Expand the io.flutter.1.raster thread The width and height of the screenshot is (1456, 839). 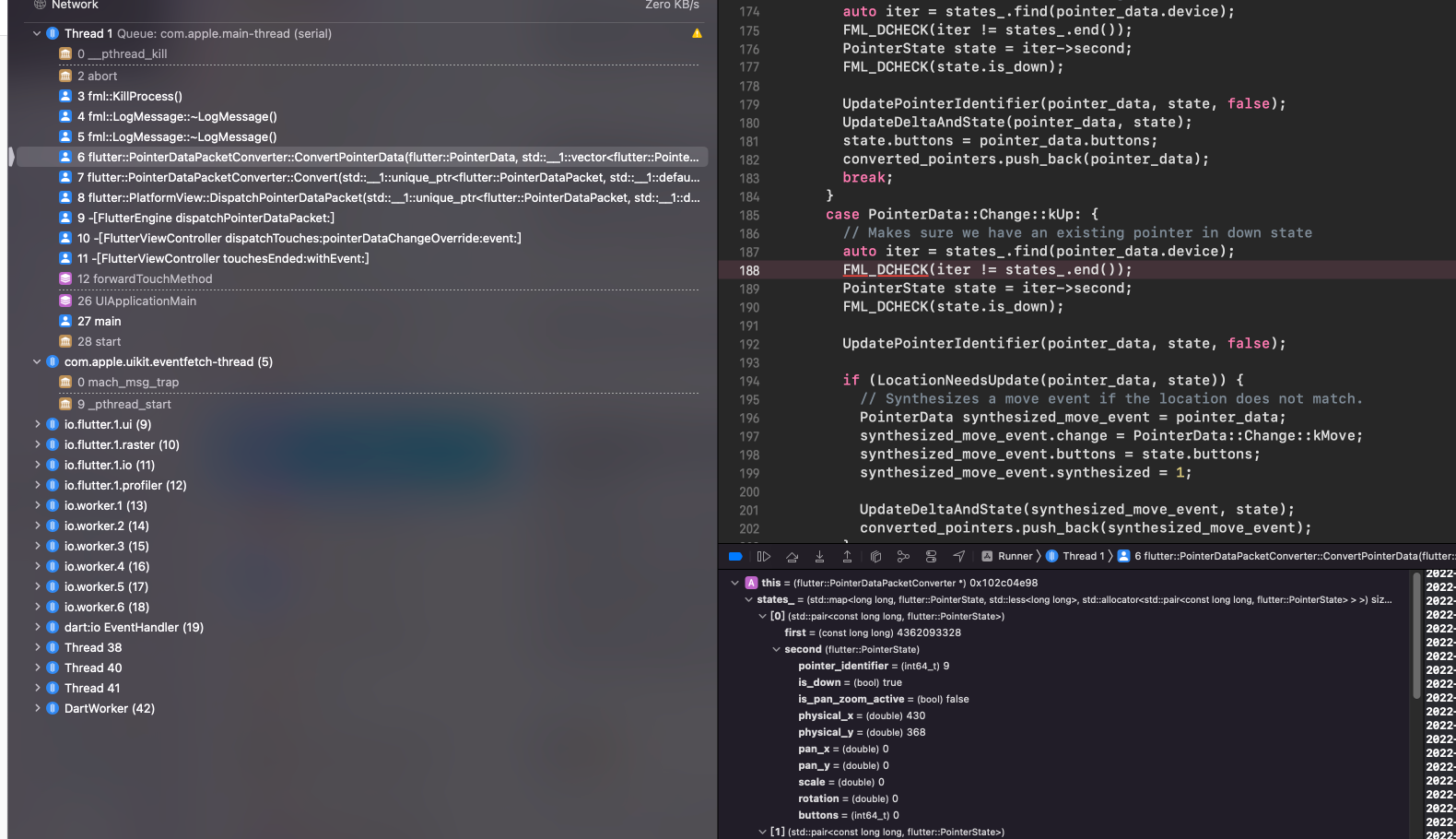pos(37,444)
